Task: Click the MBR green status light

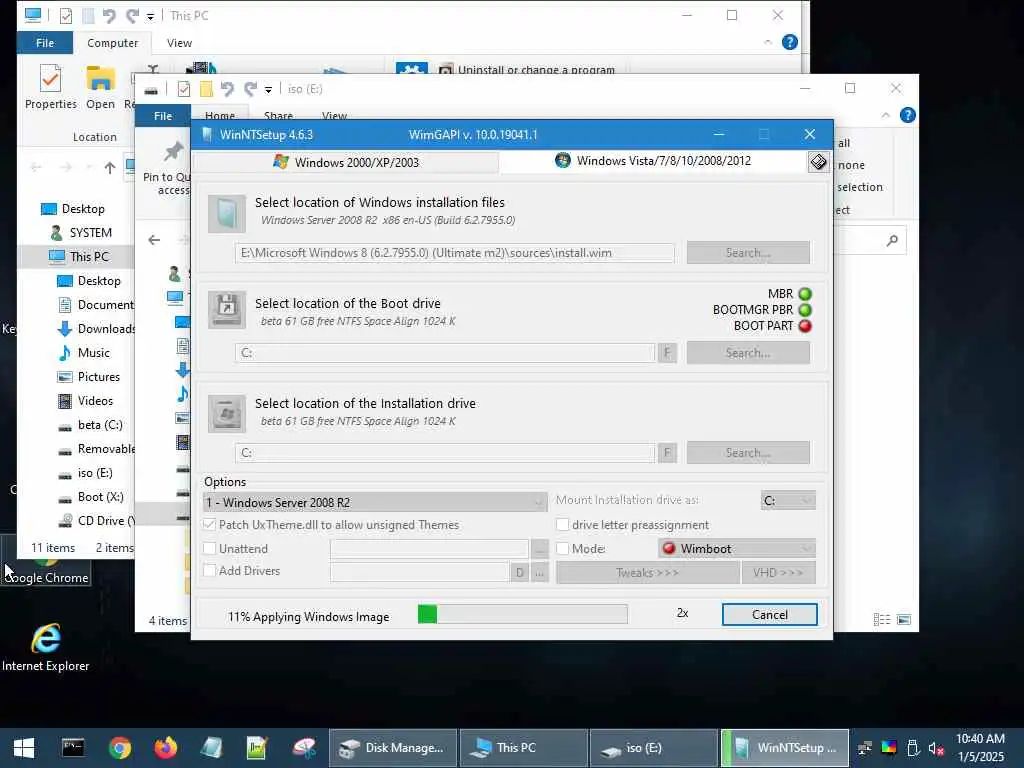Action: tap(805, 294)
